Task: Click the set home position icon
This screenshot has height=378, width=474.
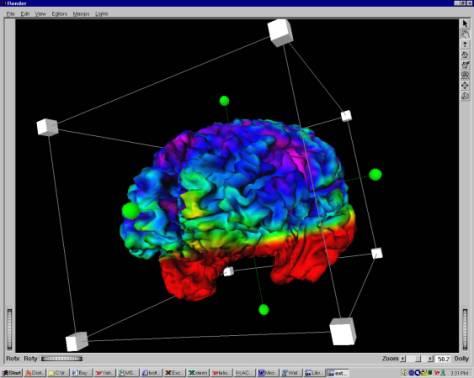Action: click(465, 65)
